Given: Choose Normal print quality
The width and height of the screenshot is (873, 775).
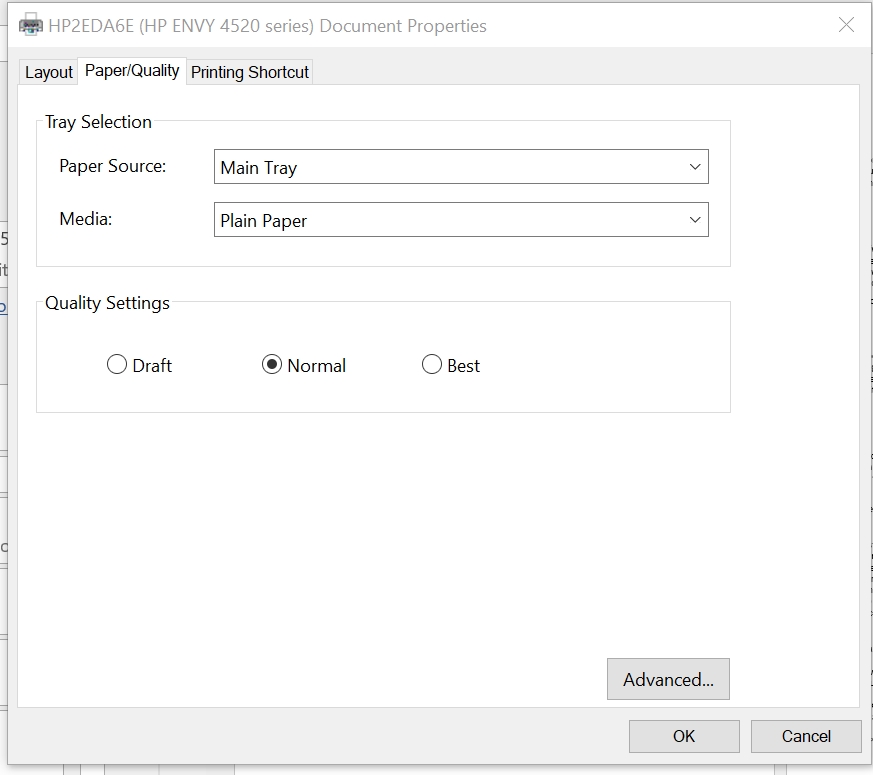Looking at the screenshot, I should click(272, 365).
